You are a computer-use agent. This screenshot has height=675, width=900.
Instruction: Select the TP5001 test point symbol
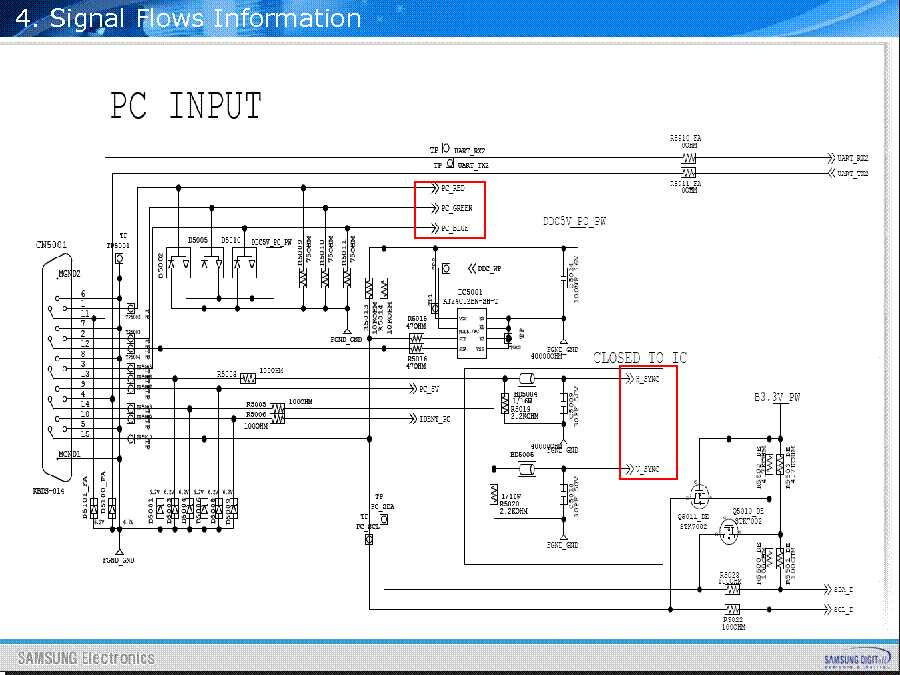pyautogui.click(x=119, y=259)
